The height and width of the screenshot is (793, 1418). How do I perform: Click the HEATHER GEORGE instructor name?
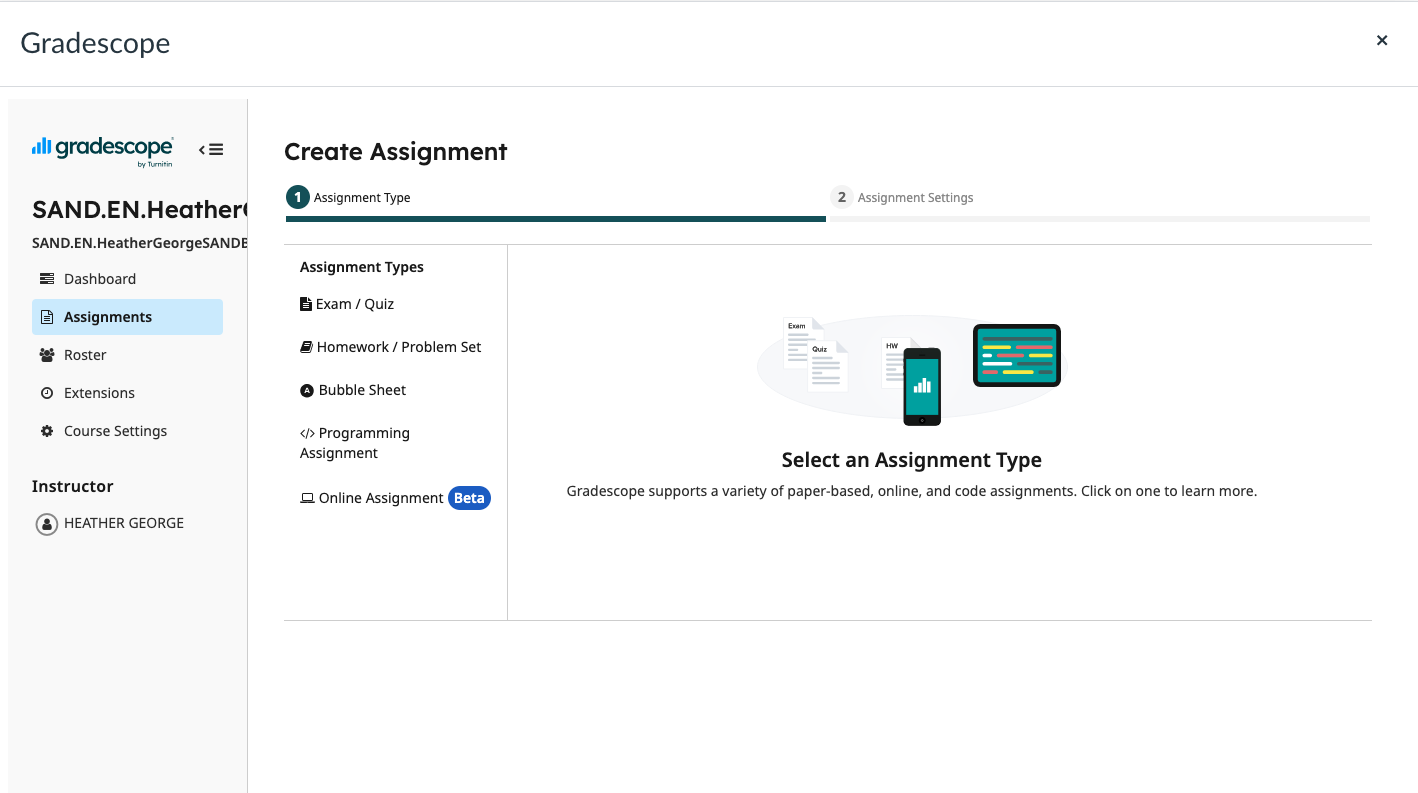[x=124, y=523]
